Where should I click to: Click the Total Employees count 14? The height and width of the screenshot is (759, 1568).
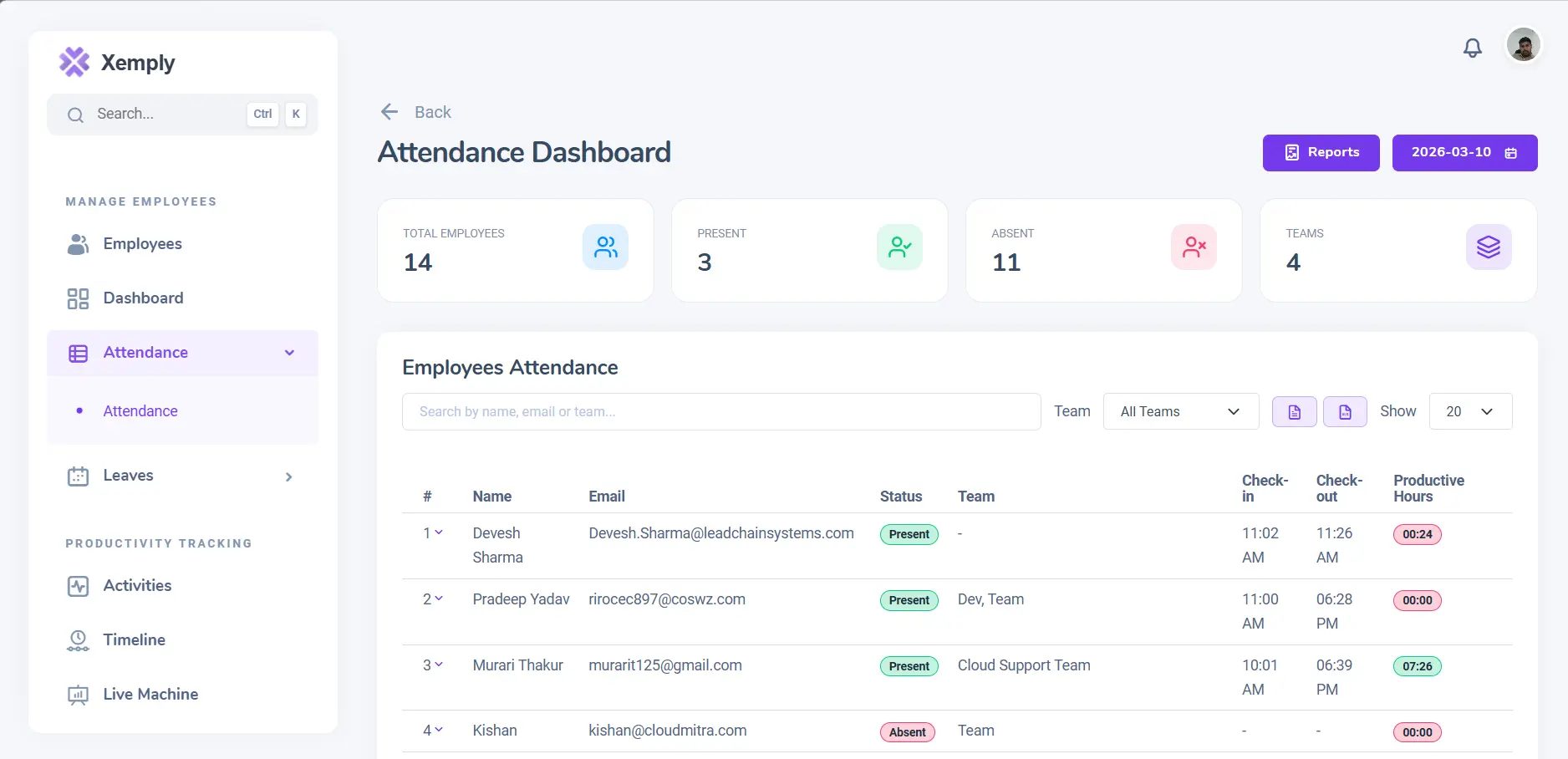pyautogui.click(x=418, y=262)
